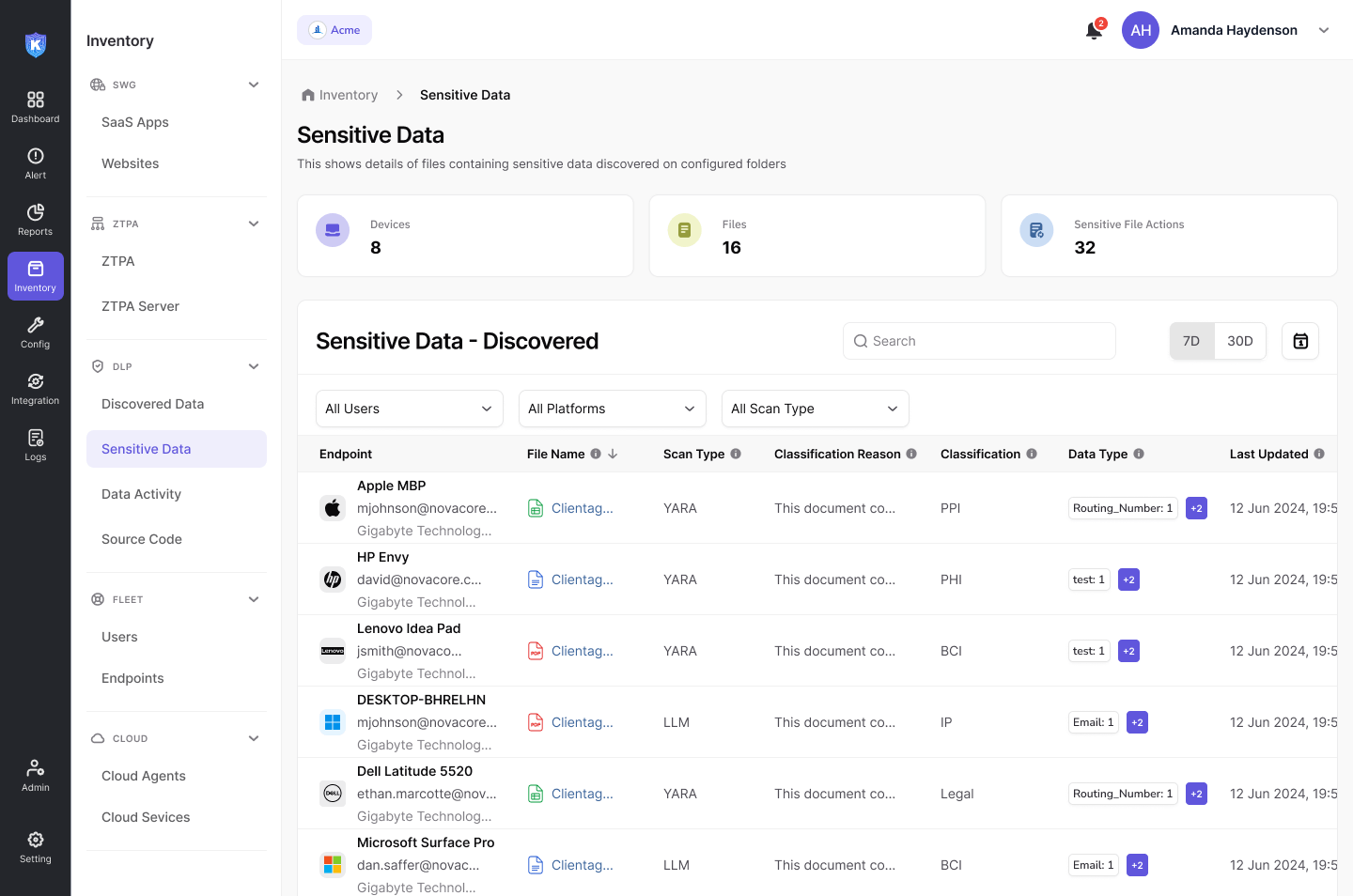Open the calendar date picker icon

coord(1300,341)
